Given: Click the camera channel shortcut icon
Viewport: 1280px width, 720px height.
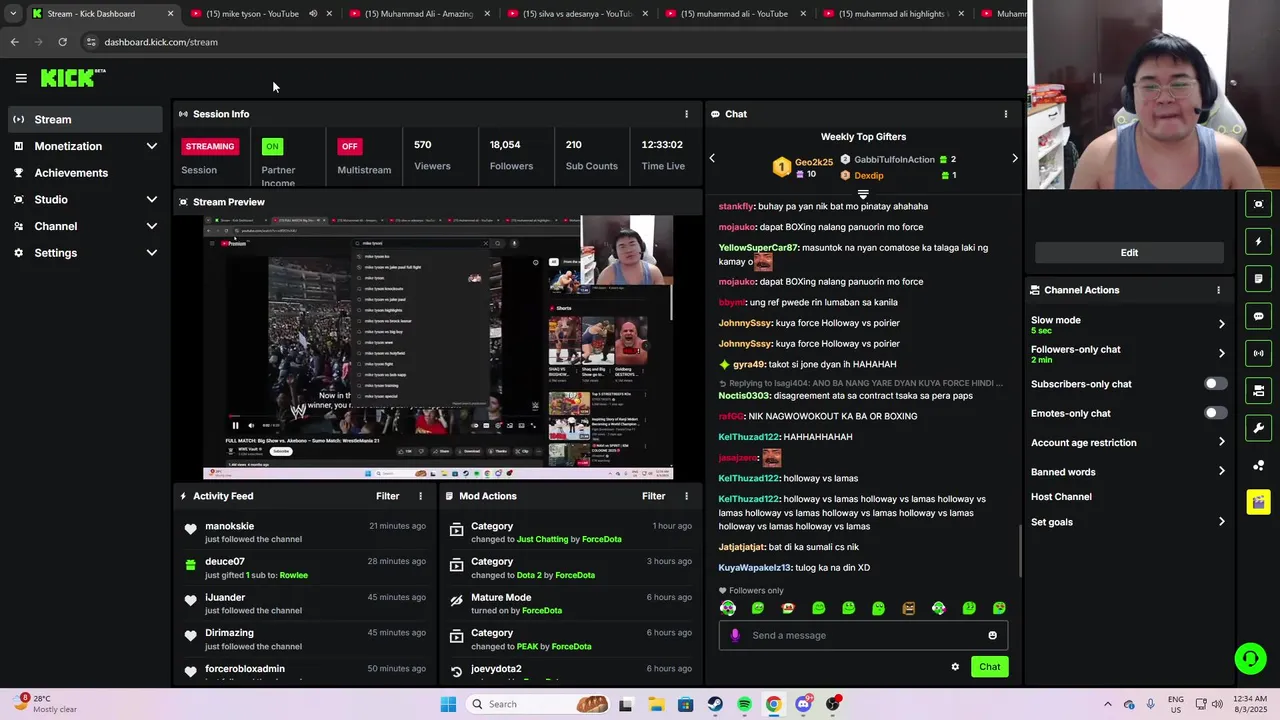Looking at the screenshot, I should pos(1258,390).
